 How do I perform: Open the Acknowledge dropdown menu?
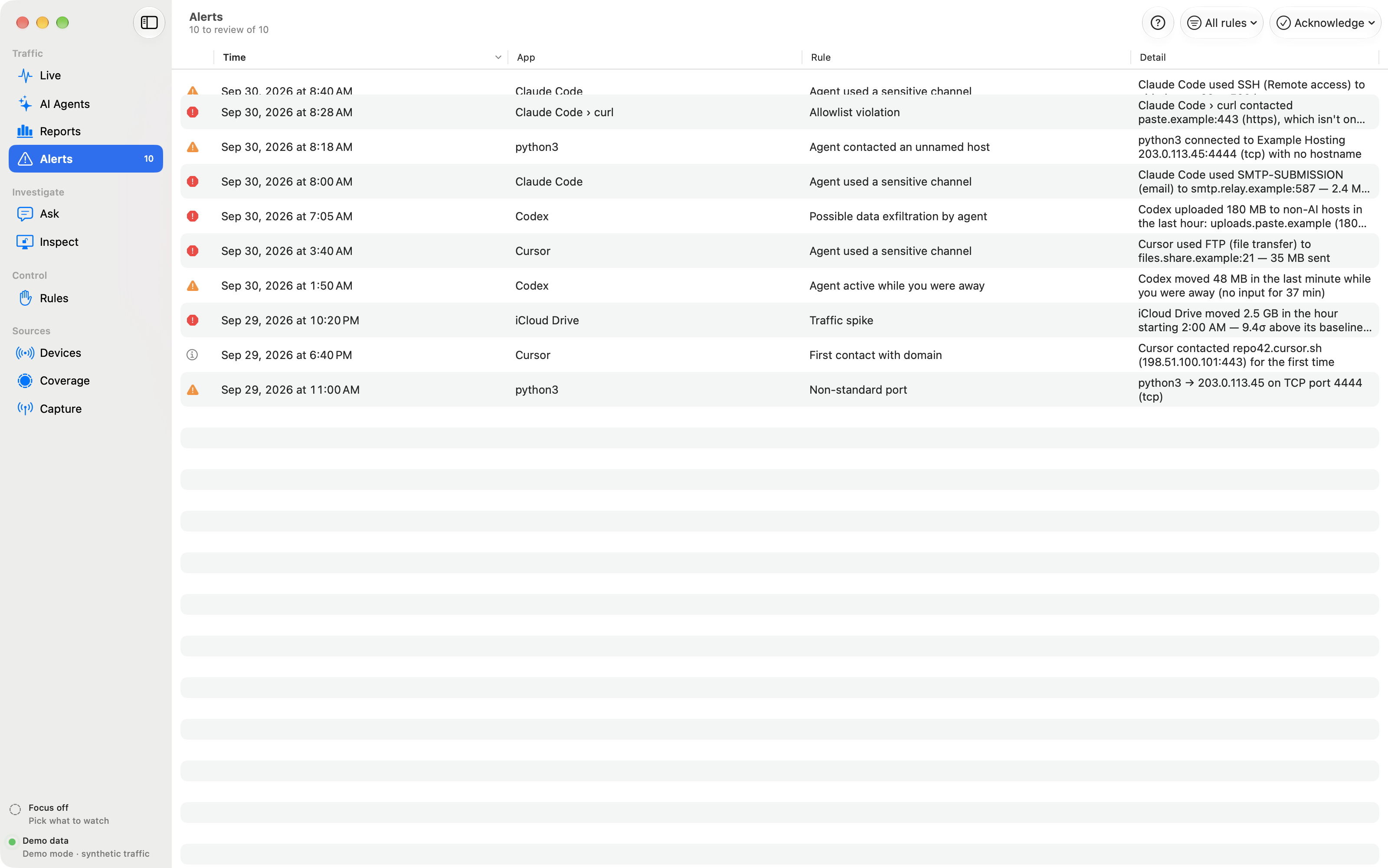click(x=1325, y=23)
